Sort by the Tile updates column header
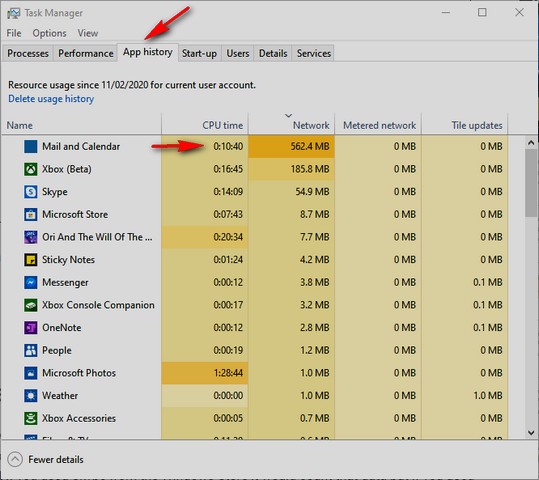 465,125
